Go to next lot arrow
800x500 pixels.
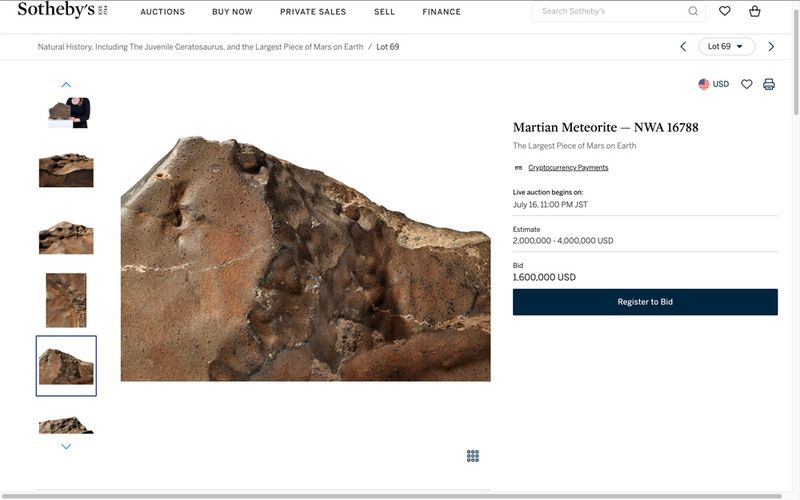(771, 47)
